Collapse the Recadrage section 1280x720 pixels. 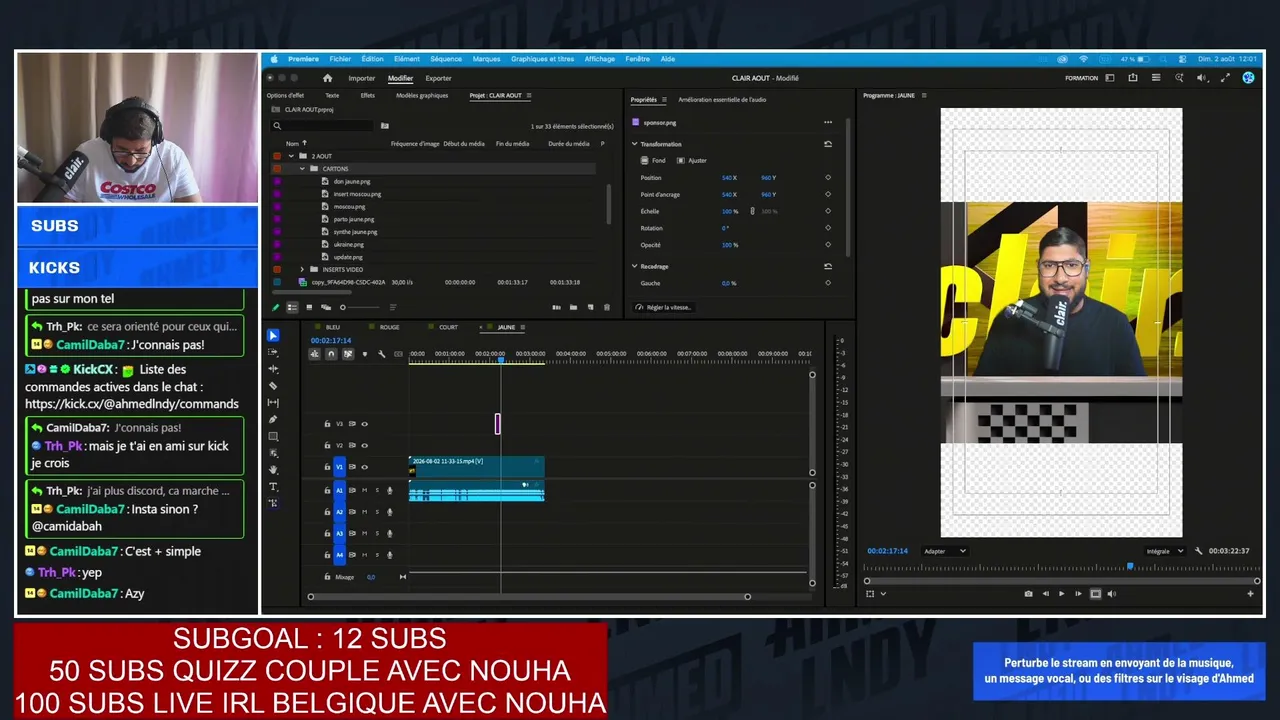pos(634,266)
